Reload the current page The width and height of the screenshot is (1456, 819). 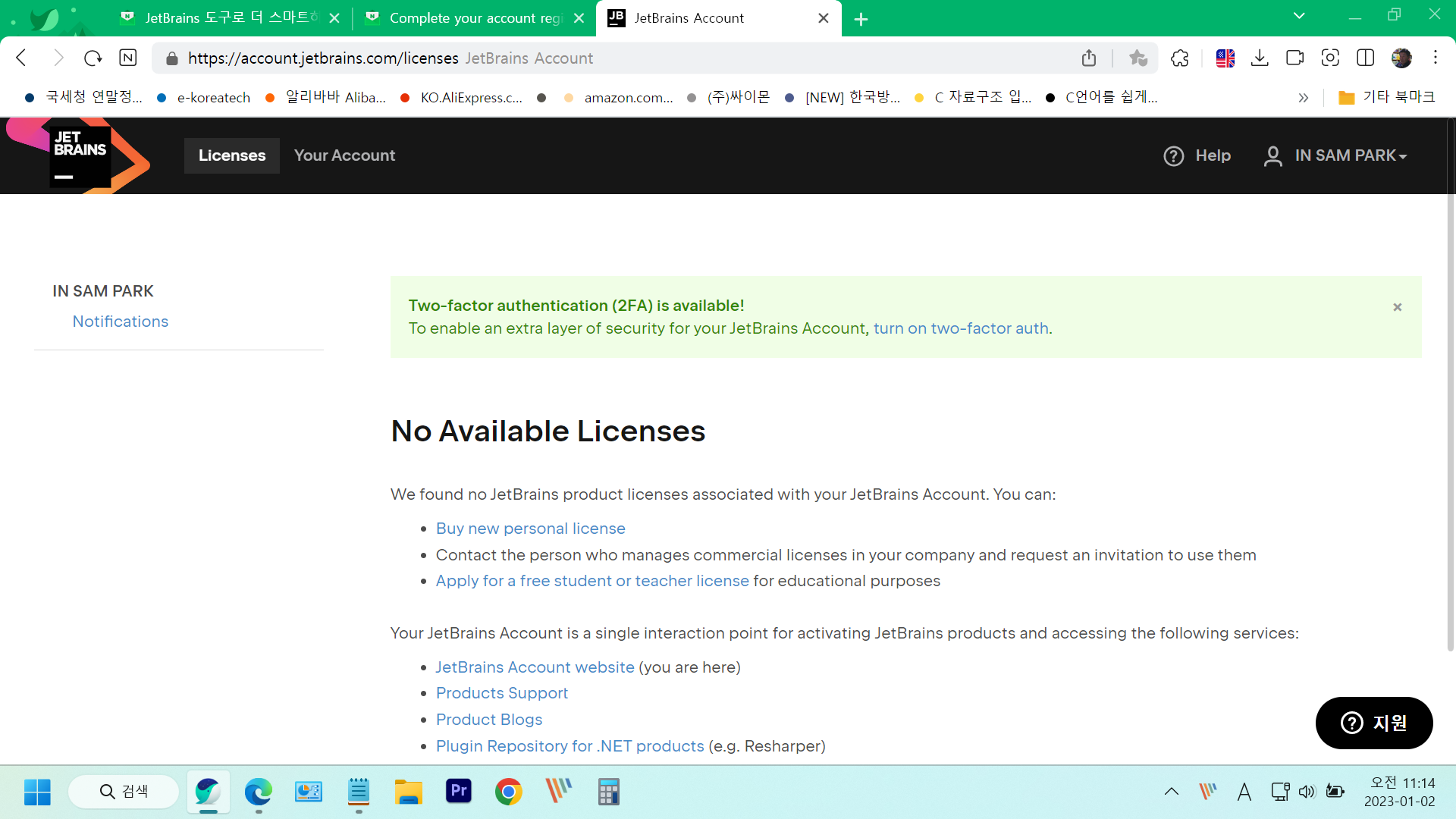coord(93,58)
